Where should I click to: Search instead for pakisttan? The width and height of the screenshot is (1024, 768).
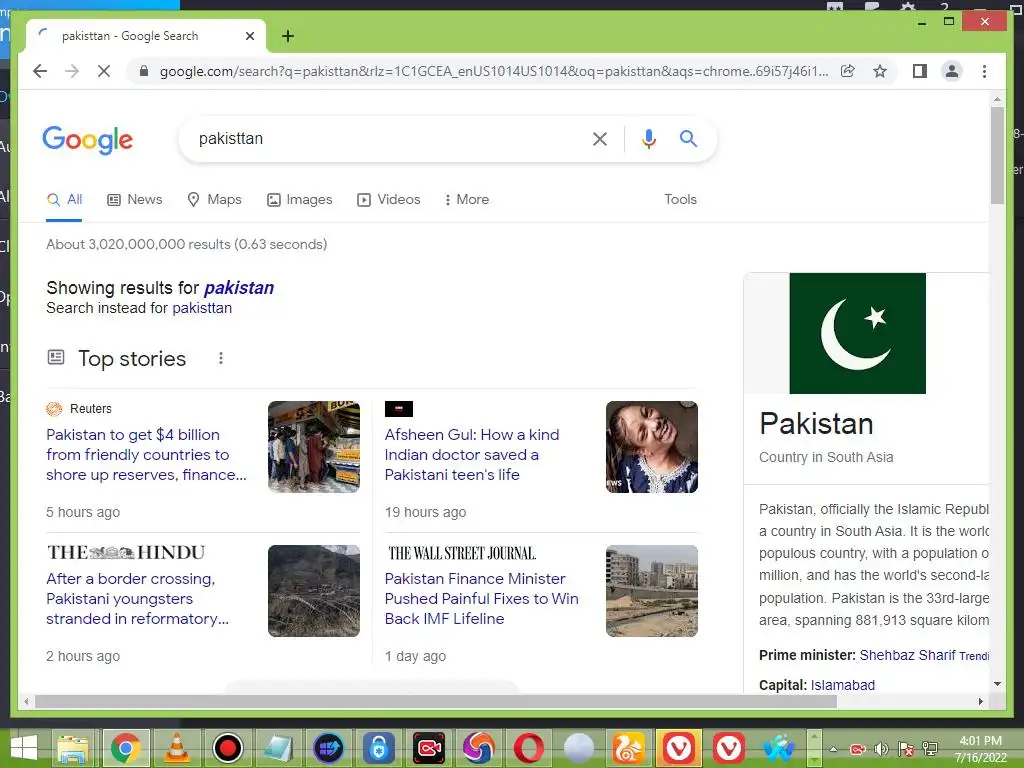click(202, 308)
